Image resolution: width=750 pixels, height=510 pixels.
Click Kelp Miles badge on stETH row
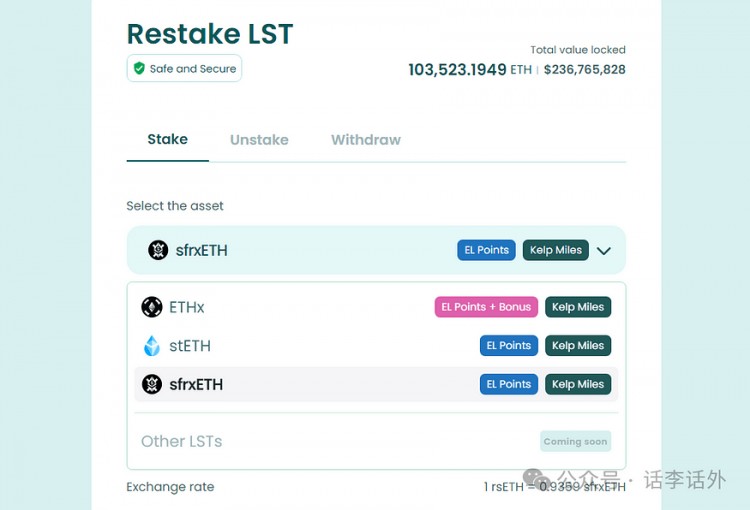(x=578, y=345)
